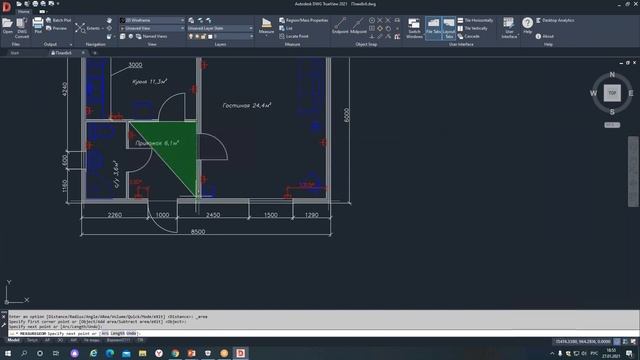640x360 pixels.
Task: Toggle the Center snap circle icon
Action: pyautogui.click(x=372, y=20)
